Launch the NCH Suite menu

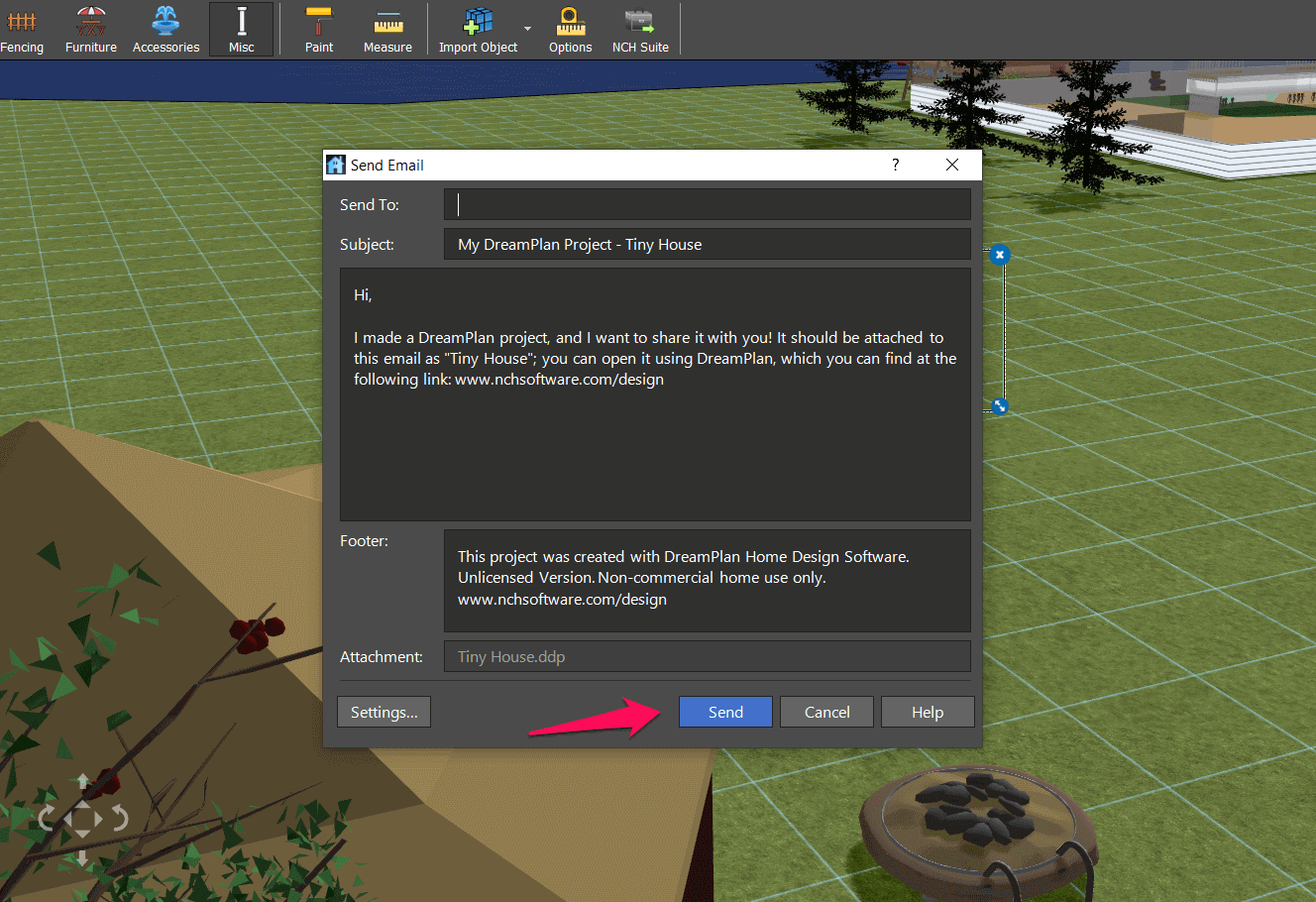click(x=640, y=30)
